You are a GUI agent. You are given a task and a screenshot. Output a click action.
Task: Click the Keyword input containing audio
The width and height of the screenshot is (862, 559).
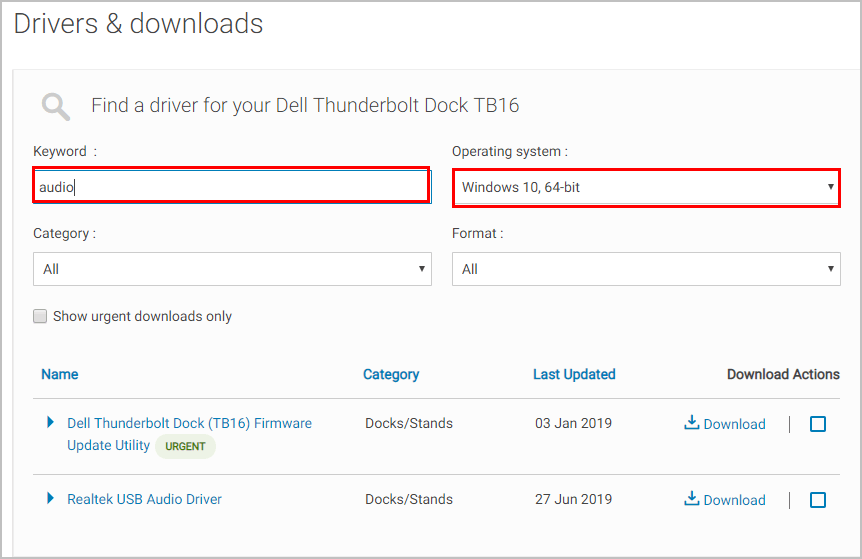[231, 186]
